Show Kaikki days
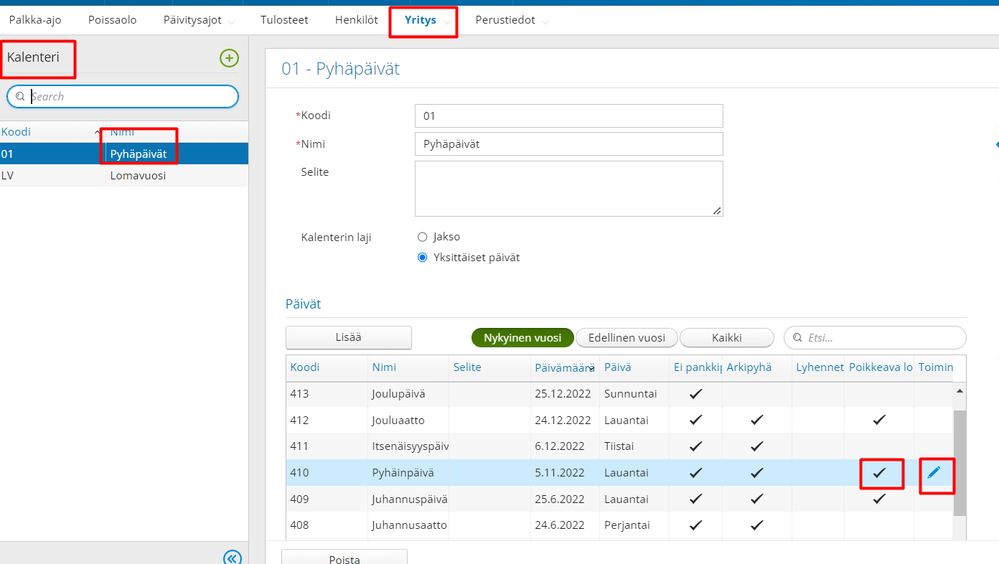The image size is (999, 564). click(x=727, y=338)
